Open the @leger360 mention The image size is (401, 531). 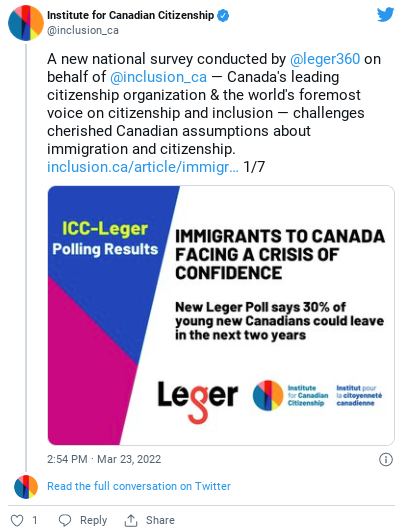pyautogui.click(x=325, y=59)
